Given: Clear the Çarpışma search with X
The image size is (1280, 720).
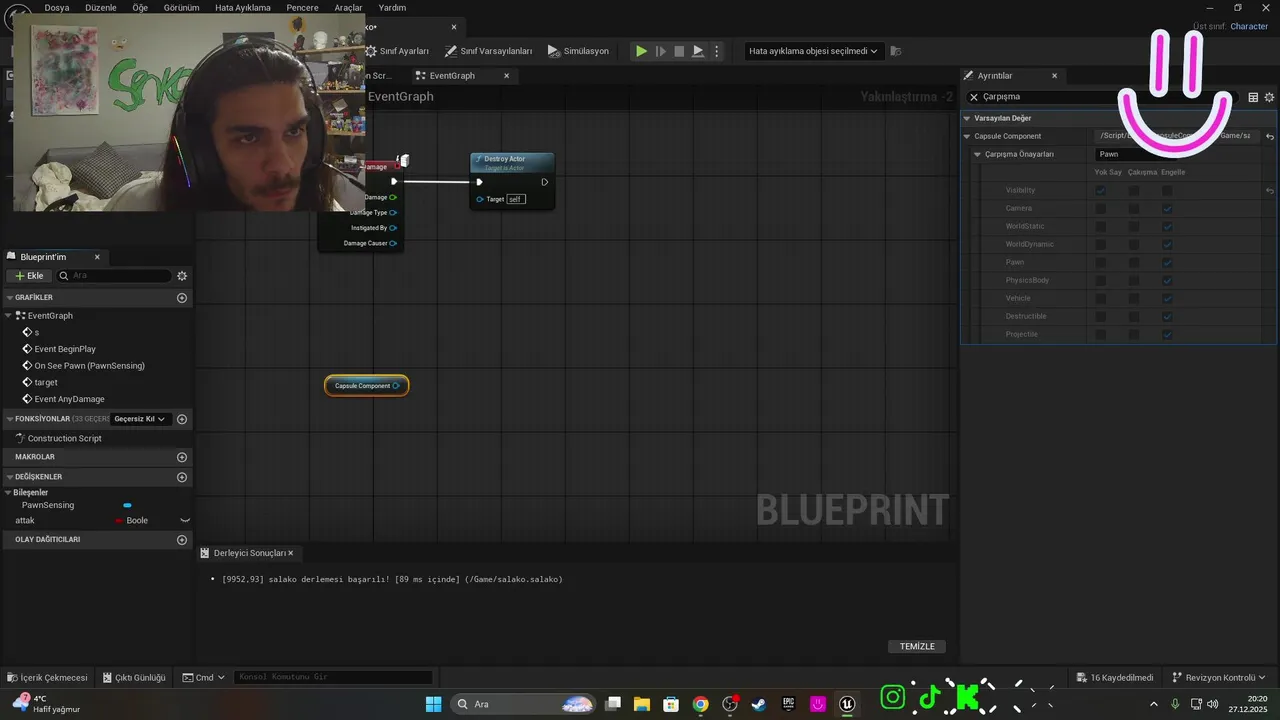Looking at the screenshot, I should 974,97.
